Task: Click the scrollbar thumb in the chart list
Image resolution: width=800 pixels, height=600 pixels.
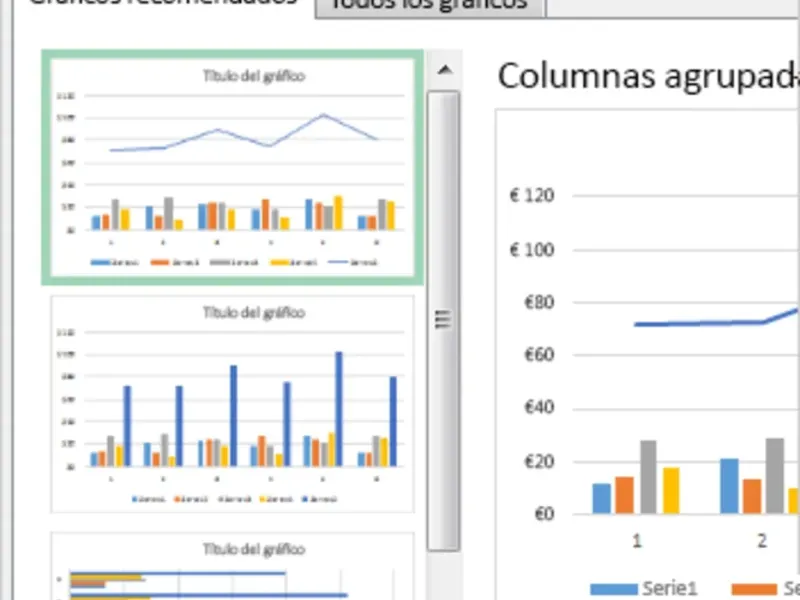Action: point(443,320)
